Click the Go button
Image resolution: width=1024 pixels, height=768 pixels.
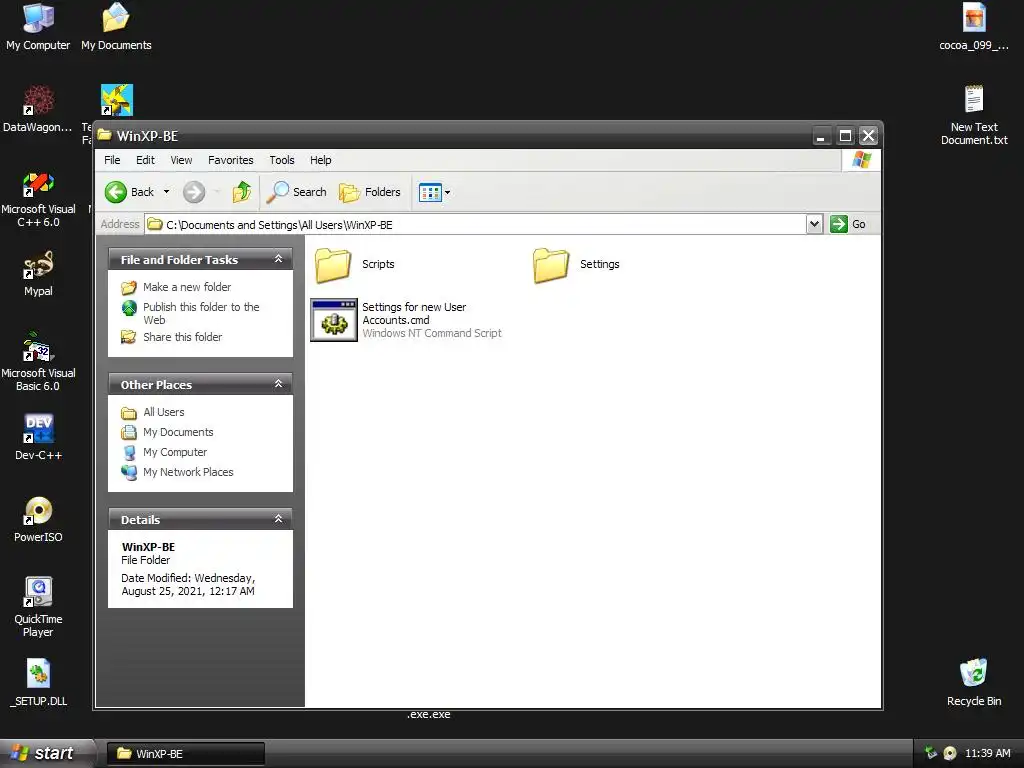point(848,224)
